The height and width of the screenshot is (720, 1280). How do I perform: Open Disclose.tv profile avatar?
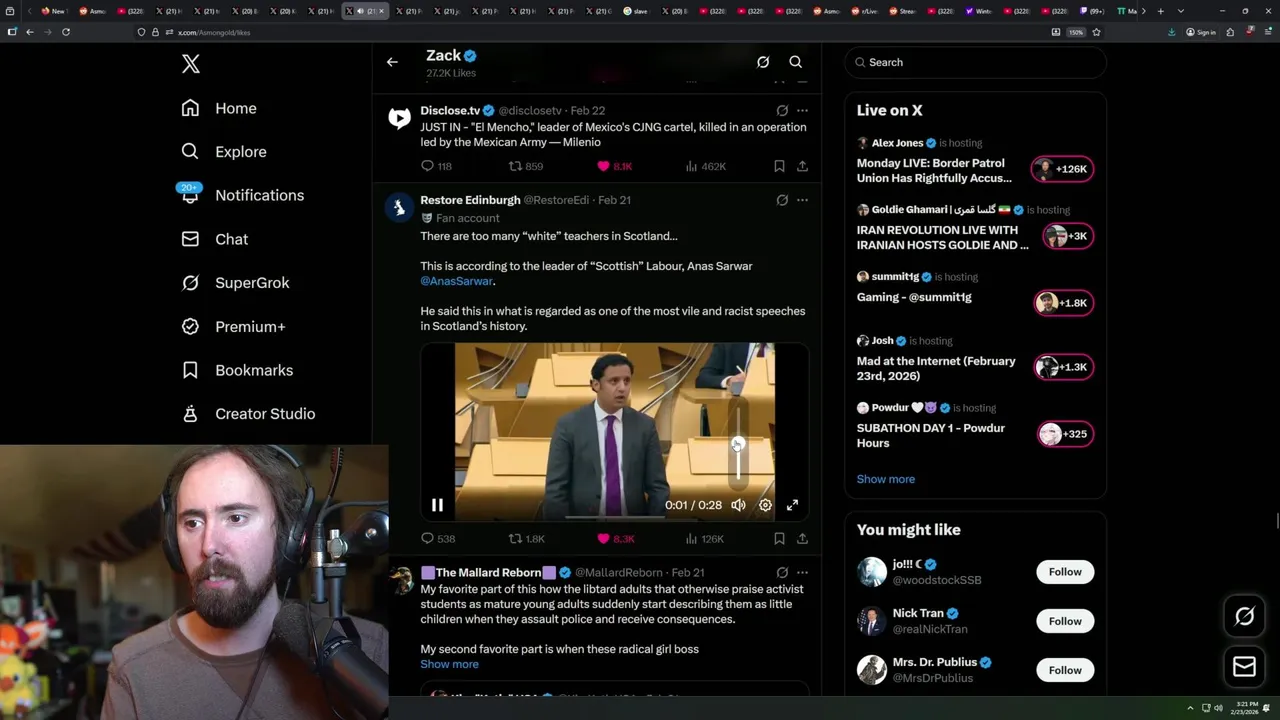[x=399, y=119]
